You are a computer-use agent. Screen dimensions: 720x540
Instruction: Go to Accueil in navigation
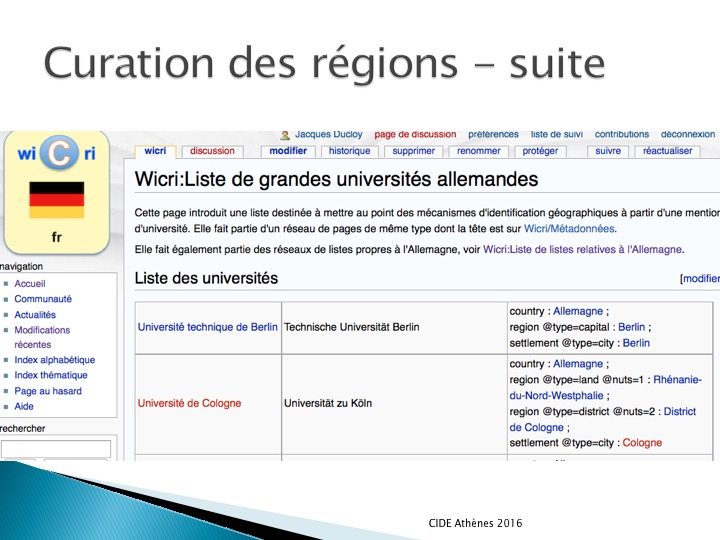pyautogui.click(x=30, y=284)
